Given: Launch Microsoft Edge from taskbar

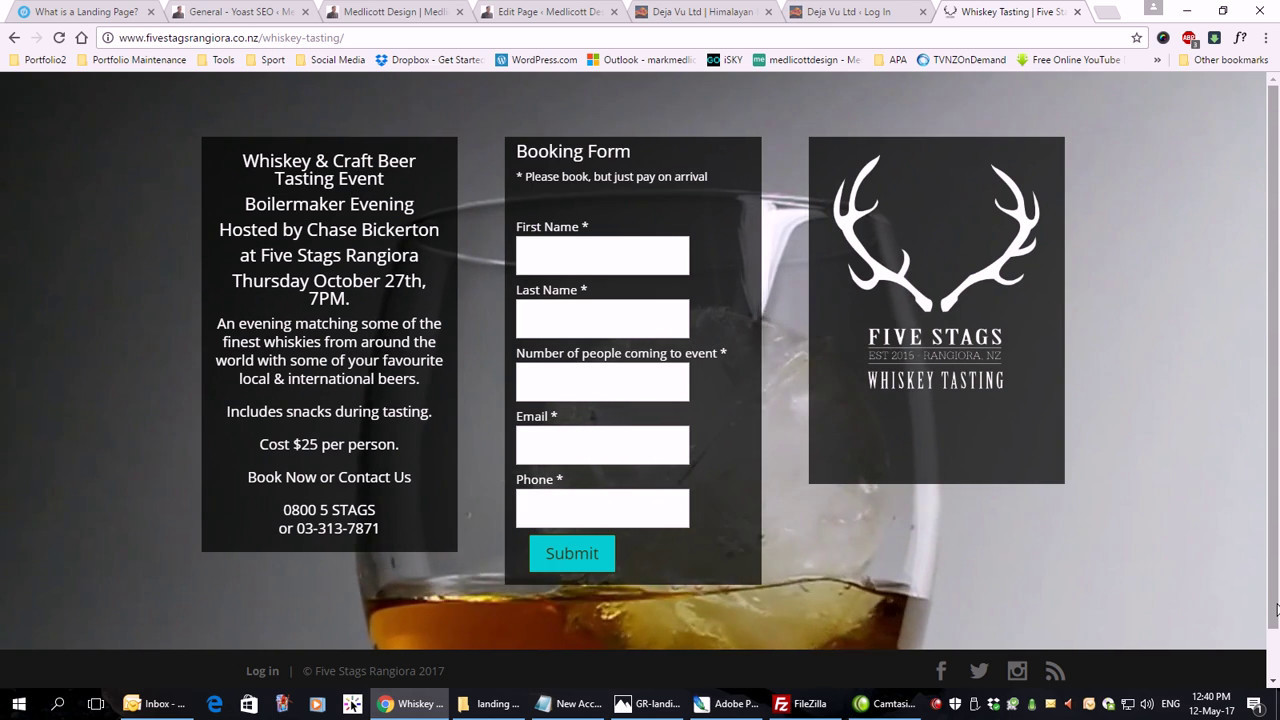Looking at the screenshot, I should 214,704.
